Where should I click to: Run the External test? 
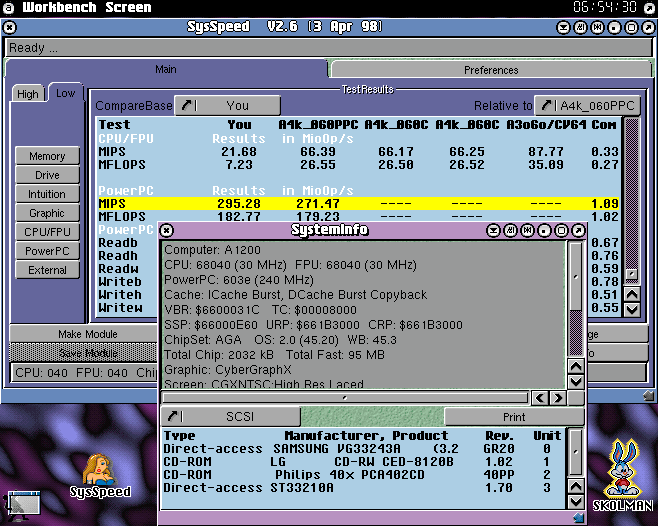(x=47, y=270)
